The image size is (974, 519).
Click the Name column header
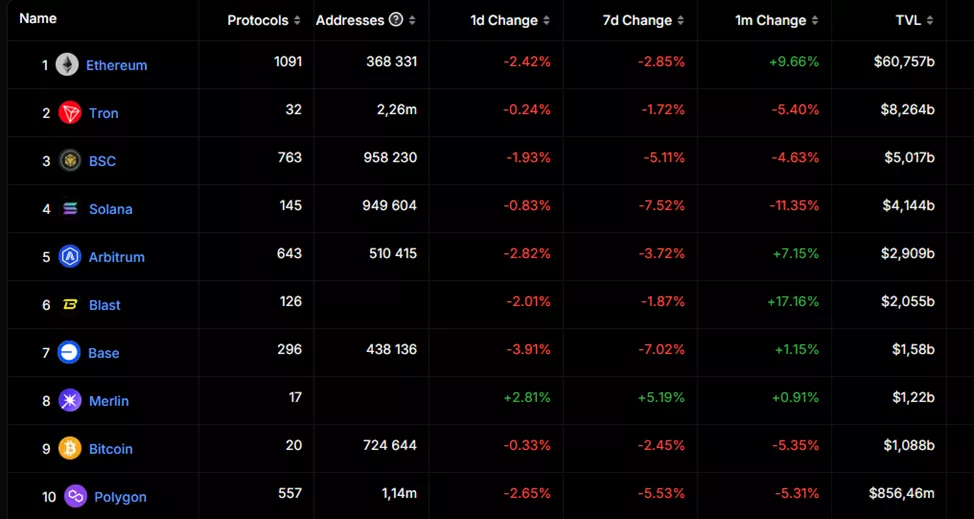(x=38, y=19)
